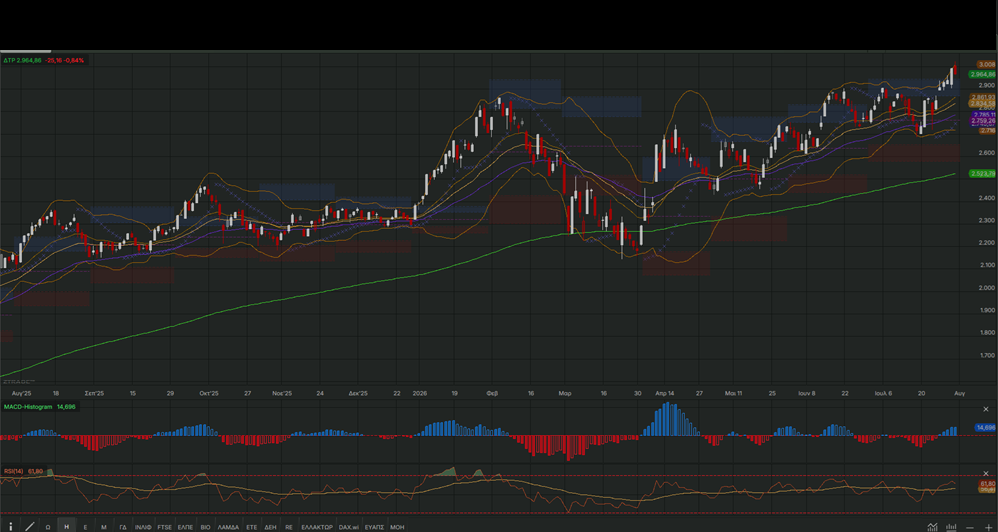This screenshot has width=998, height=532.
Task: Open the DAX.wi symbol tab
Action: [x=349, y=527]
